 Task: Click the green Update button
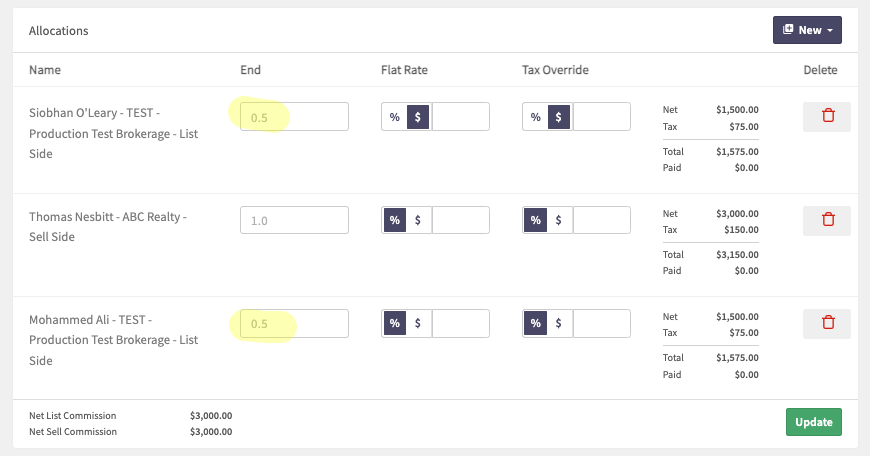pos(813,422)
